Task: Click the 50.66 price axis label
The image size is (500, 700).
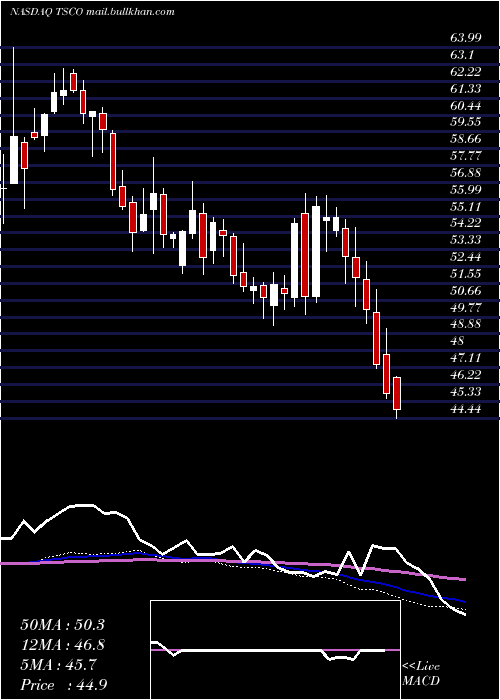Action: coord(466,291)
